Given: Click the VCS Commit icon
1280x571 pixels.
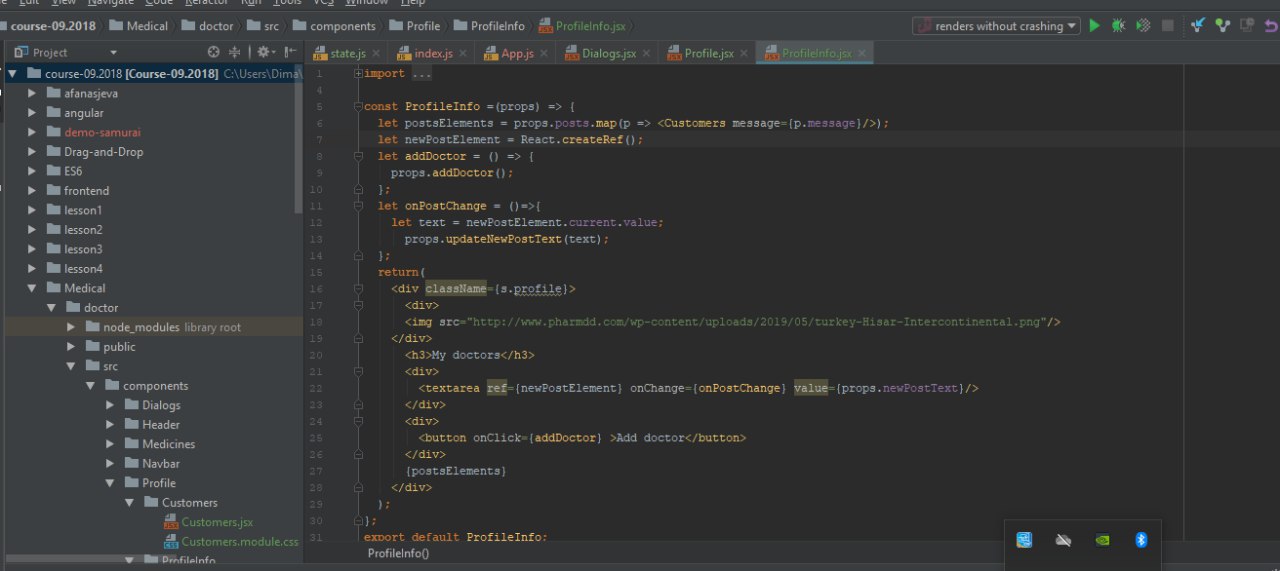Looking at the screenshot, I should point(1221,26).
